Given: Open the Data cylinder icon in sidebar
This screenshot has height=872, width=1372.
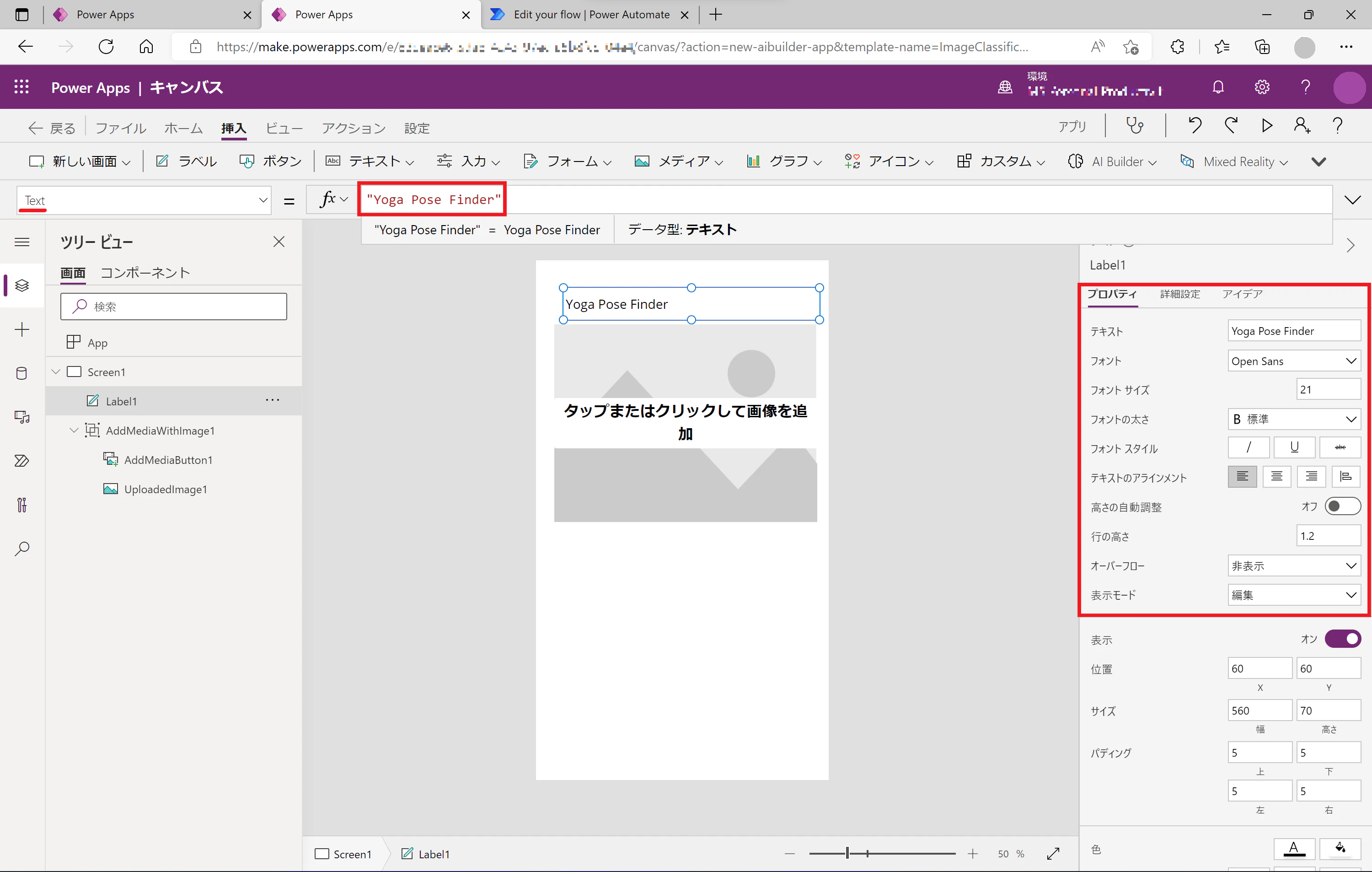Looking at the screenshot, I should [x=21, y=373].
